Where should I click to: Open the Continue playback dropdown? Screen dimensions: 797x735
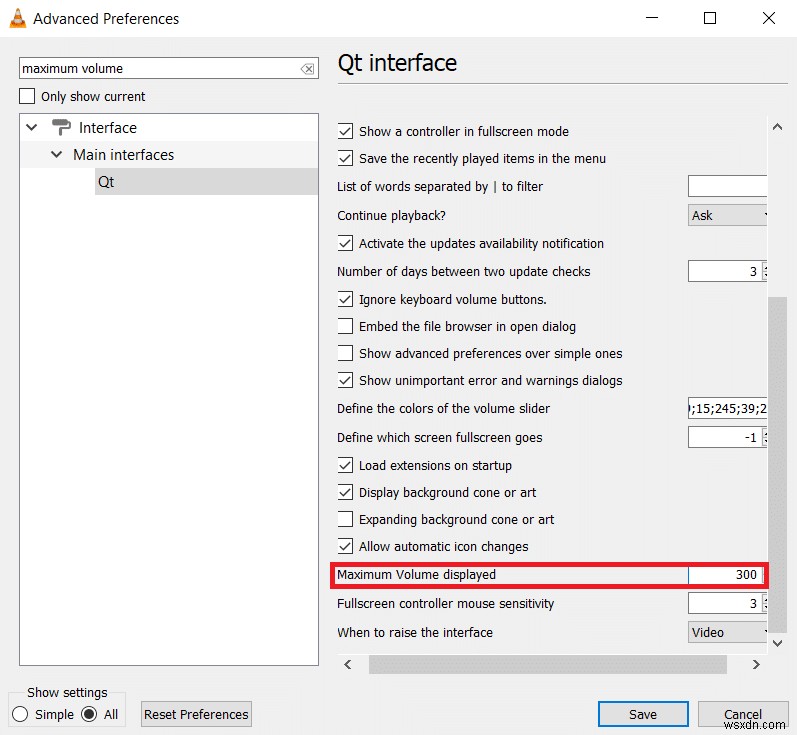point(727,215)
